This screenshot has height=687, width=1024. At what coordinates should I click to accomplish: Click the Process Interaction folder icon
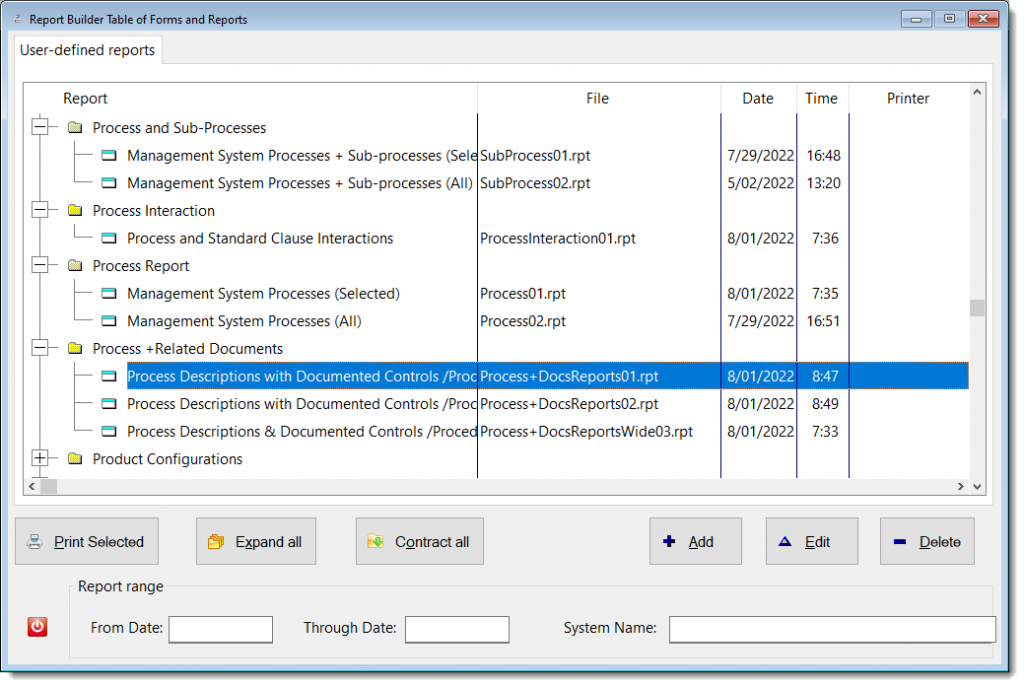pyautogui.click(x=75, y=211)
